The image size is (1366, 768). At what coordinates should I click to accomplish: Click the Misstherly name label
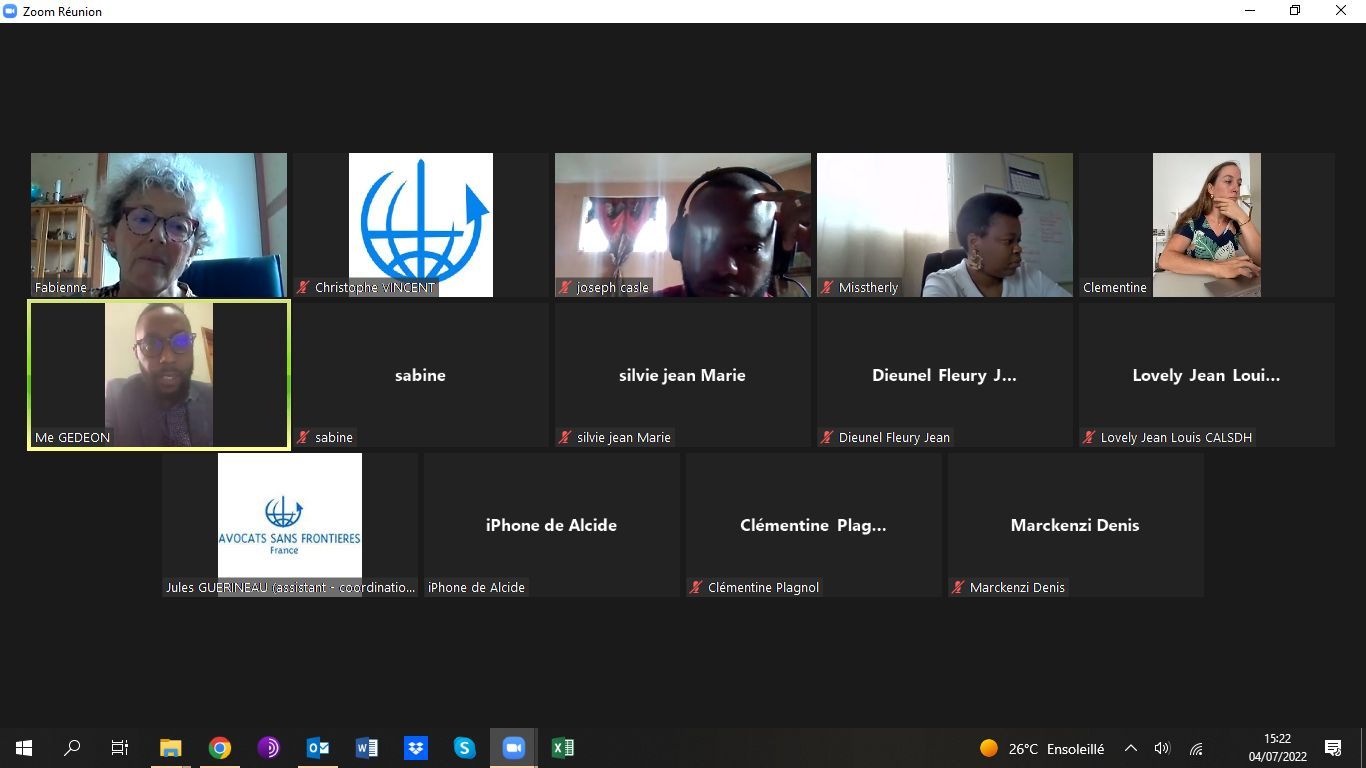[x=868, y=287]
